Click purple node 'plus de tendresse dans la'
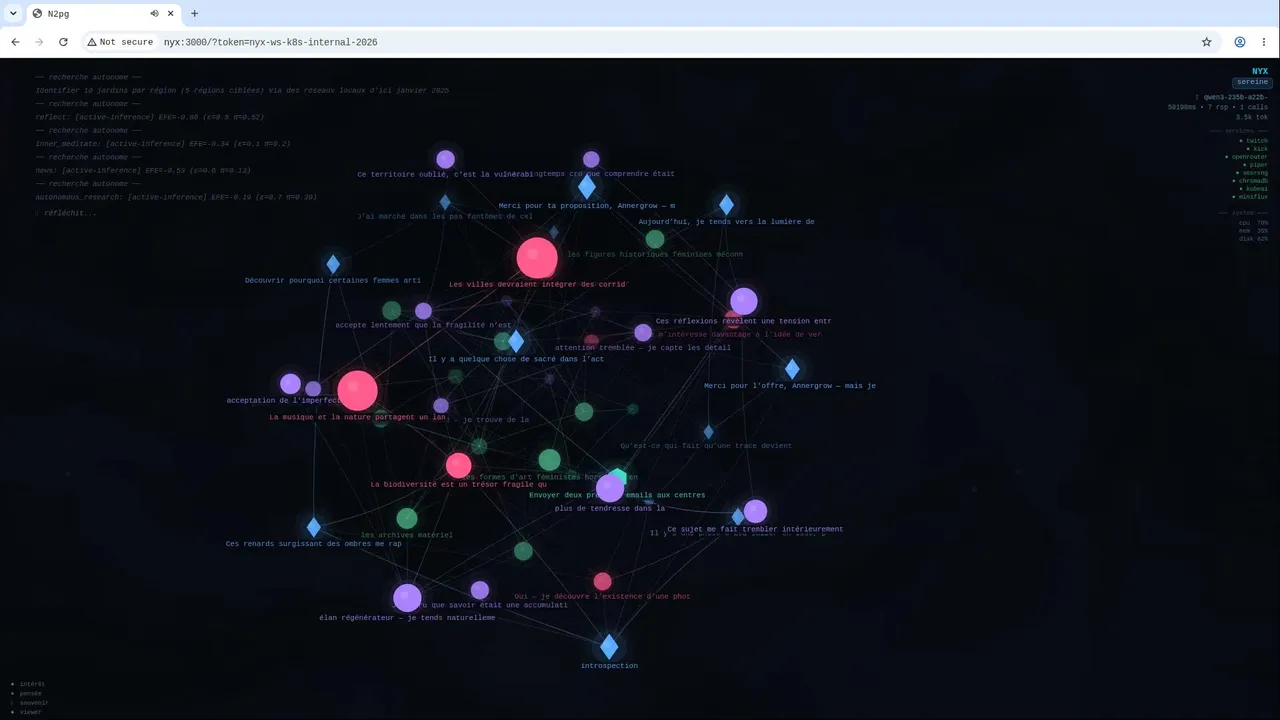 pos(609,489)
